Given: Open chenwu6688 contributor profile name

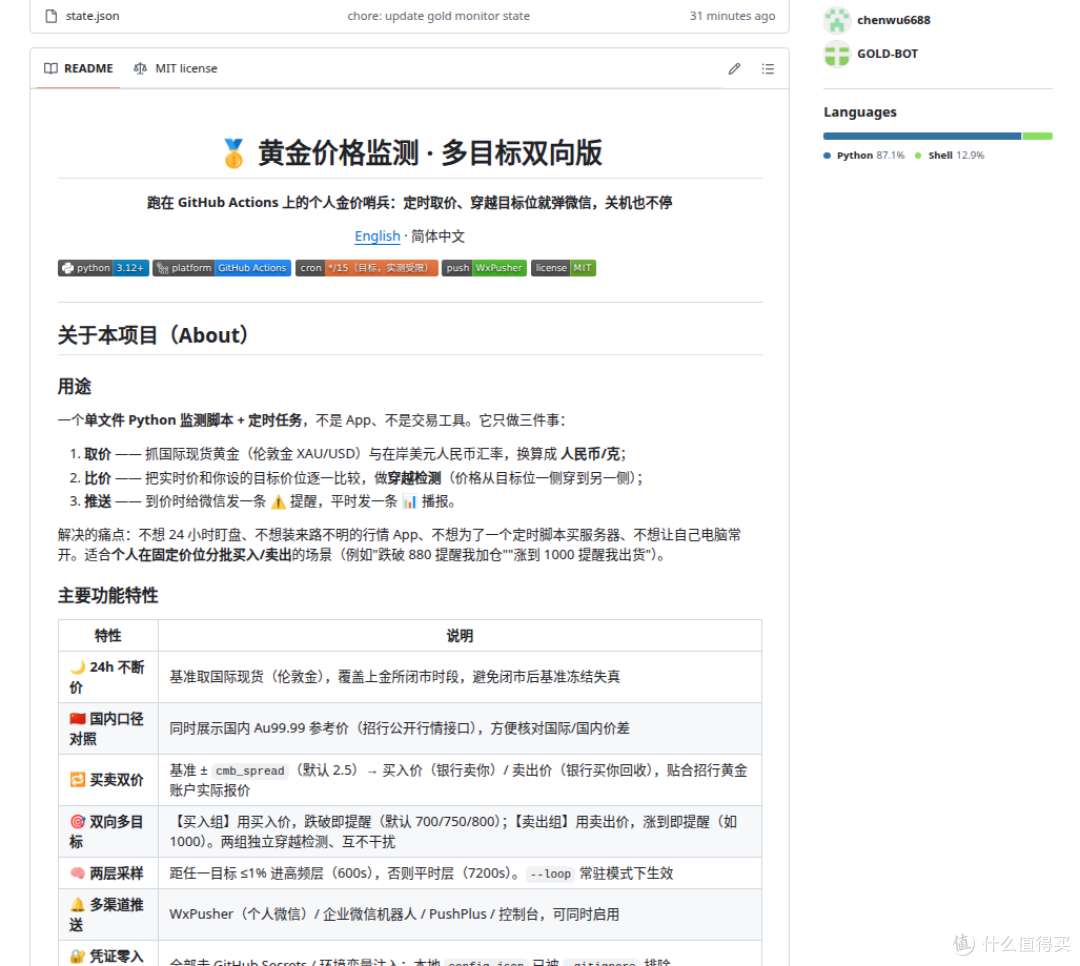Looking at the screenshot, I should tap(893, 20).
